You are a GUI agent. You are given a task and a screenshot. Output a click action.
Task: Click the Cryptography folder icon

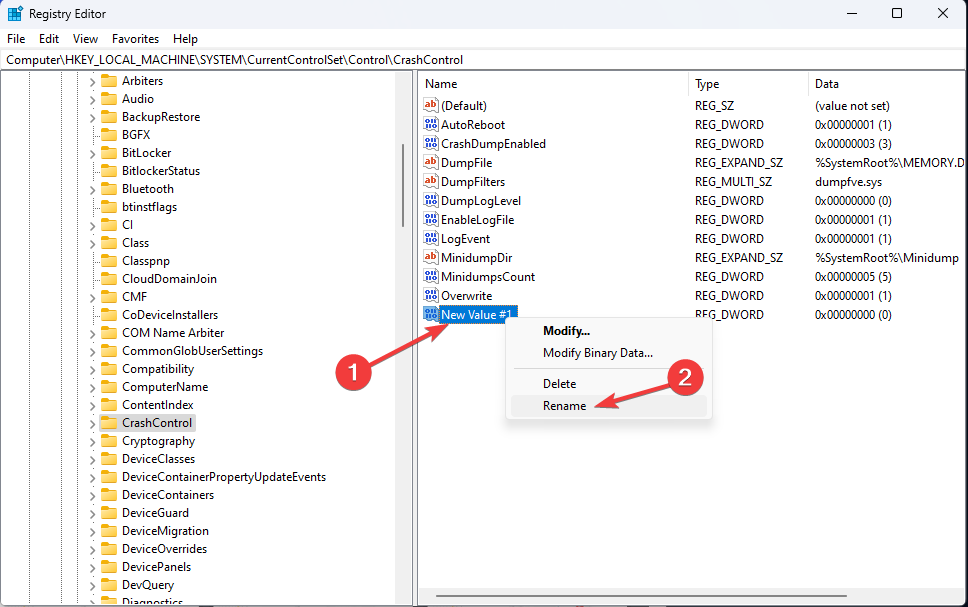(x=109, y=441)
